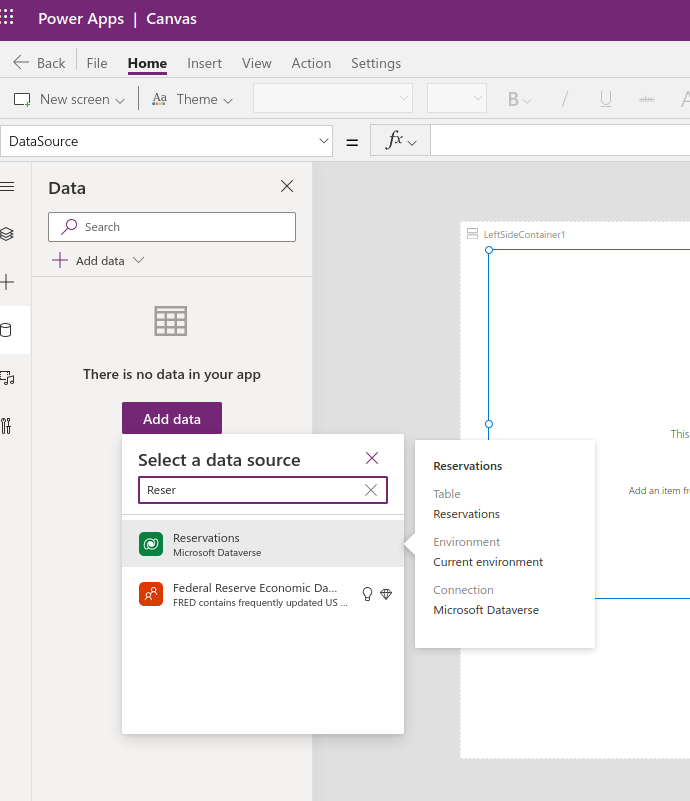Click 'Current environment' in details card
Image resolution: width=690 pixels, height=801 pixels.
coord(488,562)
